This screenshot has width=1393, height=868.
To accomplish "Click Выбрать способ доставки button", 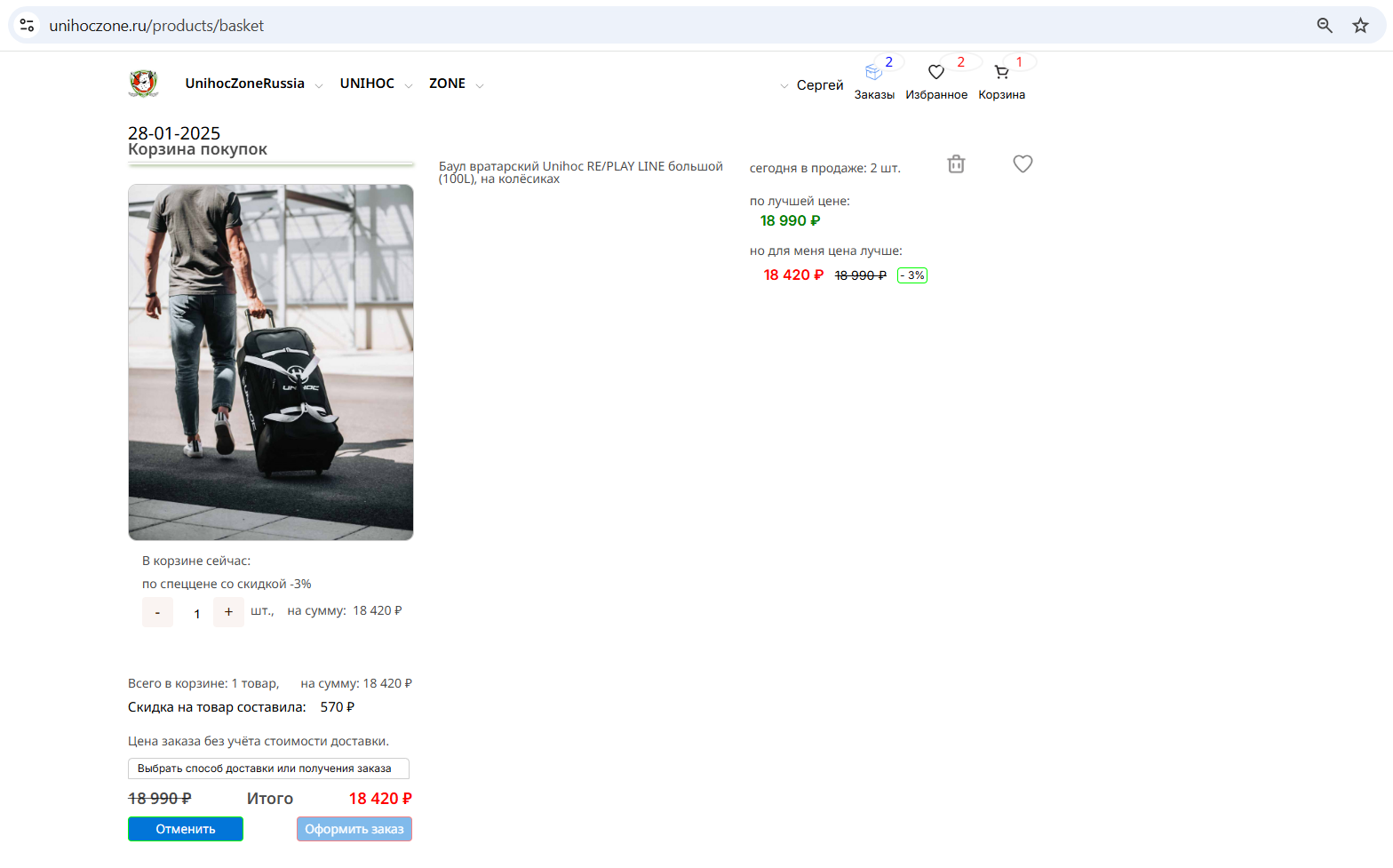I will point(268,768).
